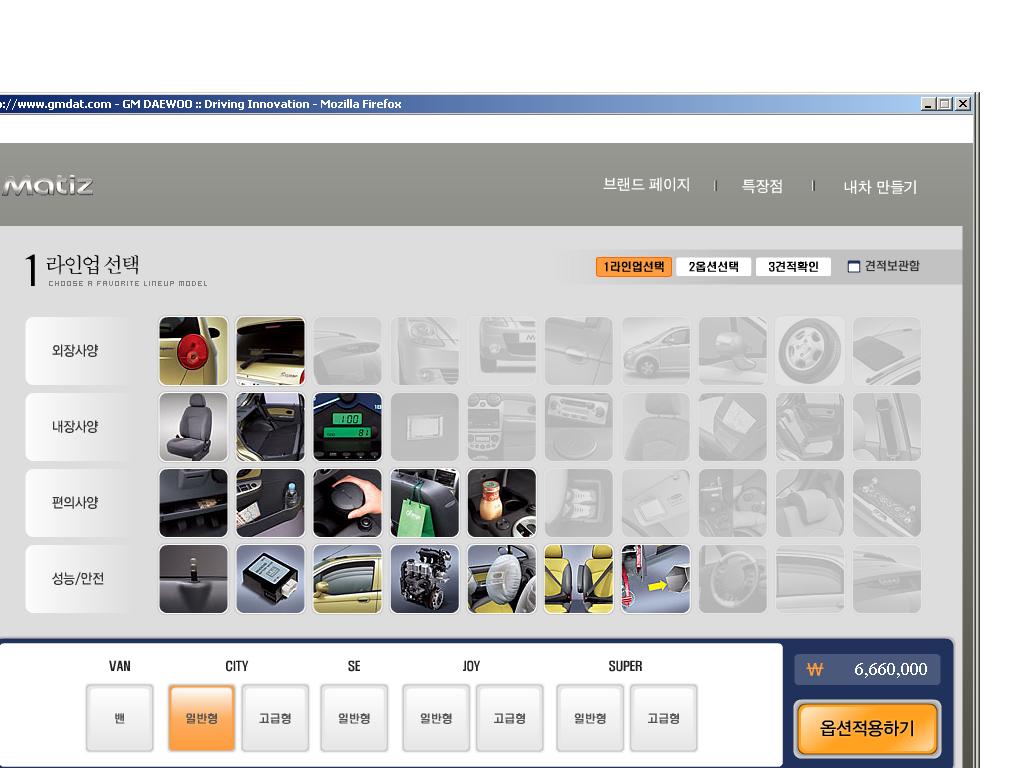Screen dimensions: 1024x768
Task: Select the grayed-out alloy wheel thumbnail
Action: [x=809, y=351]
